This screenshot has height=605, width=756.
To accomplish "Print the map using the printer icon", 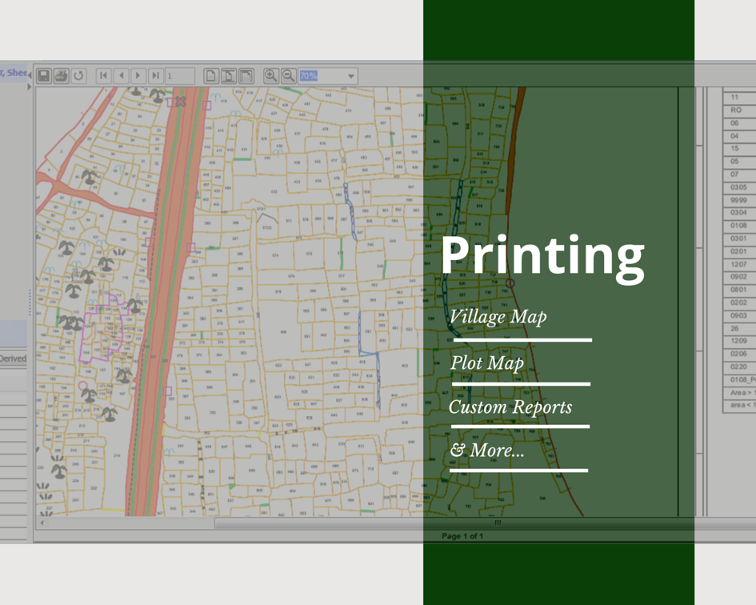I will point(61,76).
